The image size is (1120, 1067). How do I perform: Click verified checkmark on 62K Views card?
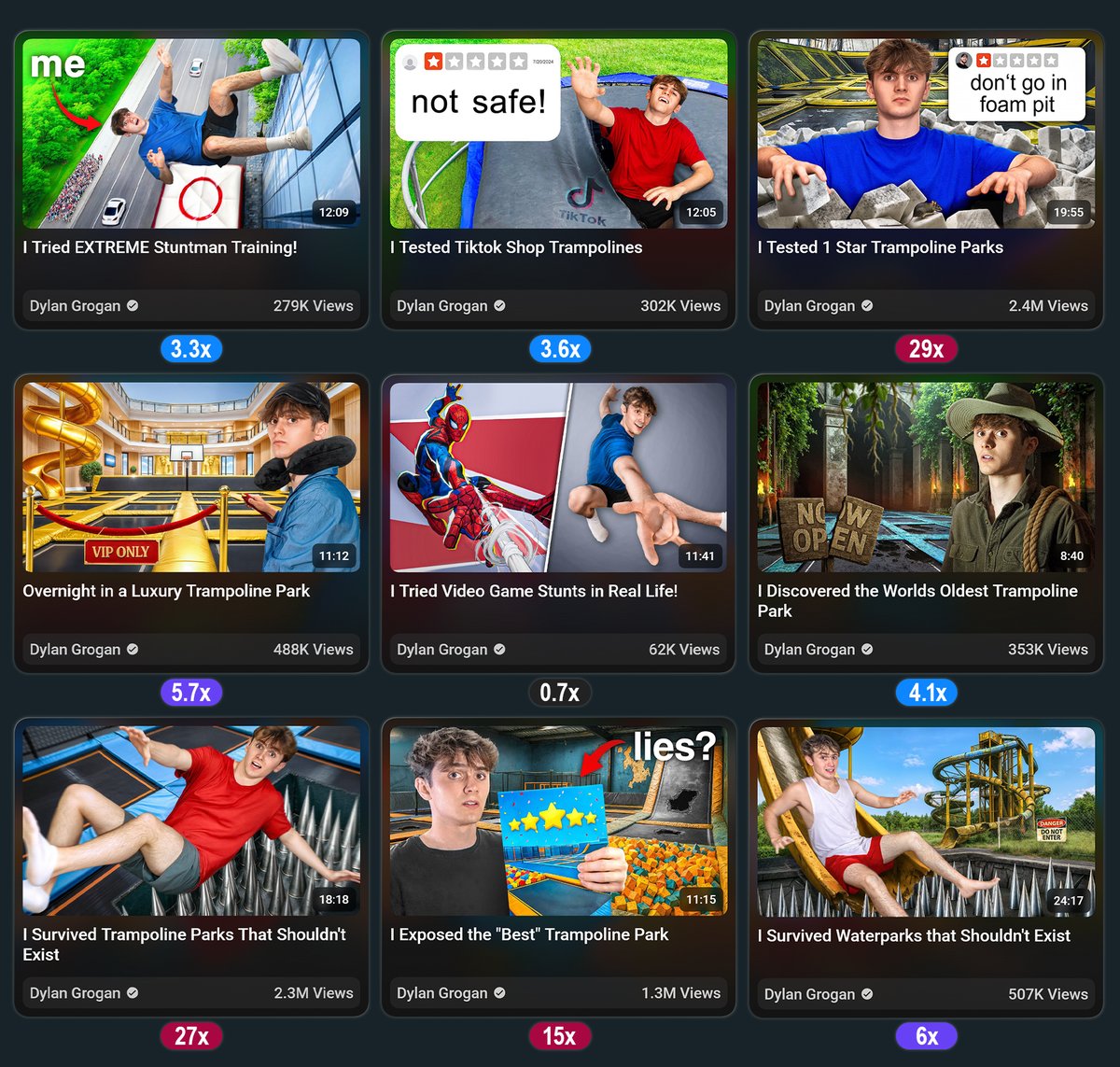(x=499, y=649)
